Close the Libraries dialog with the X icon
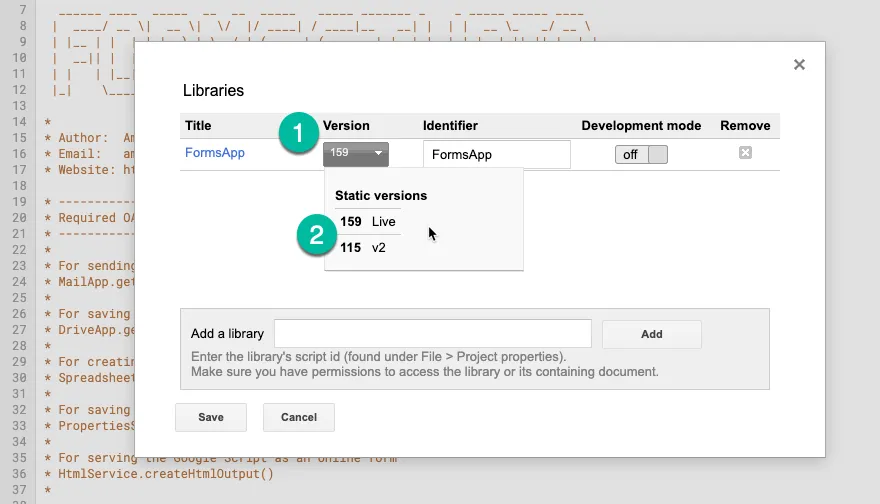The image size is (880, 504). click(x=799, y=65)
